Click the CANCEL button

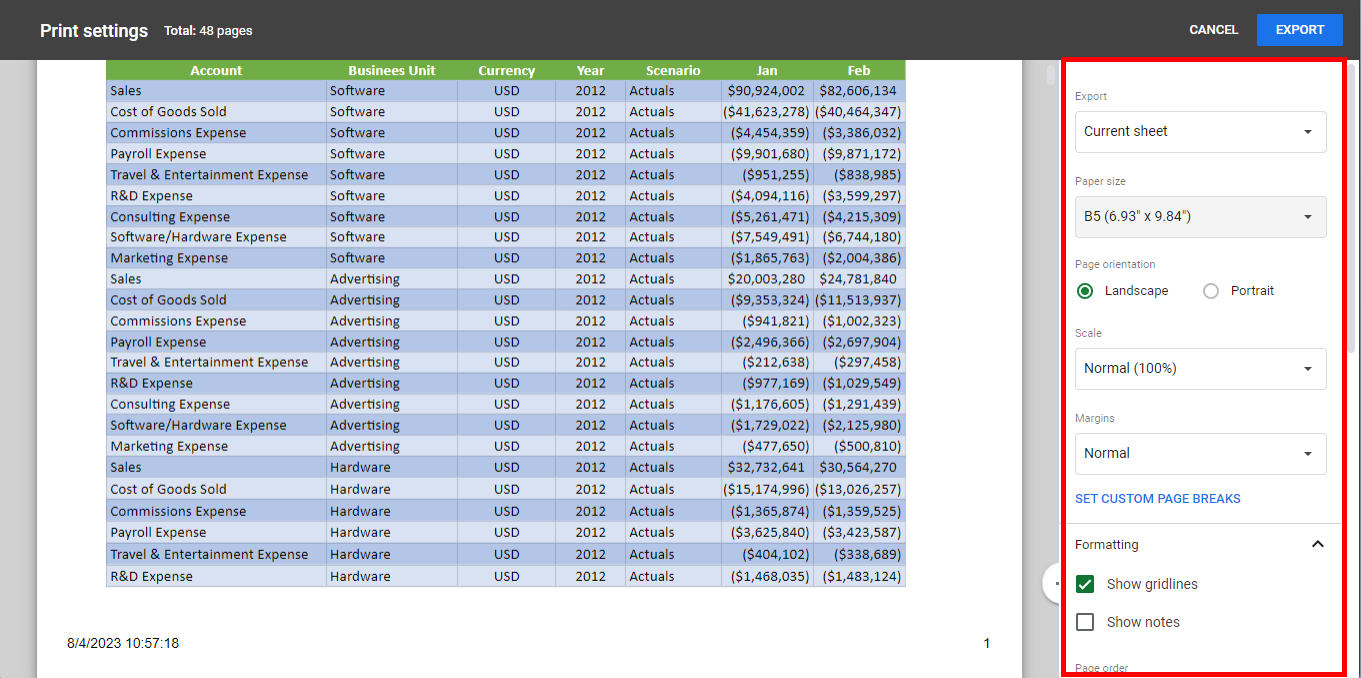coord(1213,30)
